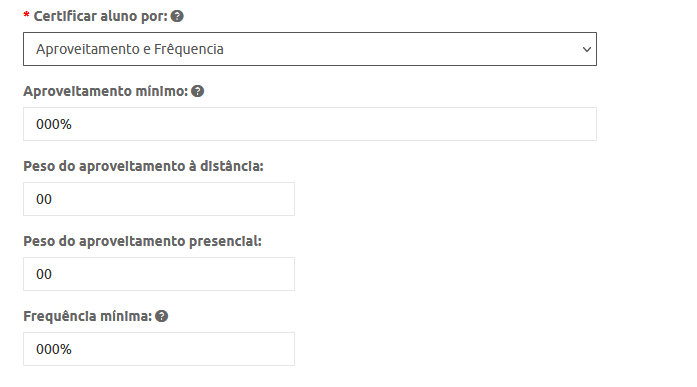The image size is (697, 387).
Task: Expand the Certificar aluno por dropdown chevron
Action: coord(587,49)
